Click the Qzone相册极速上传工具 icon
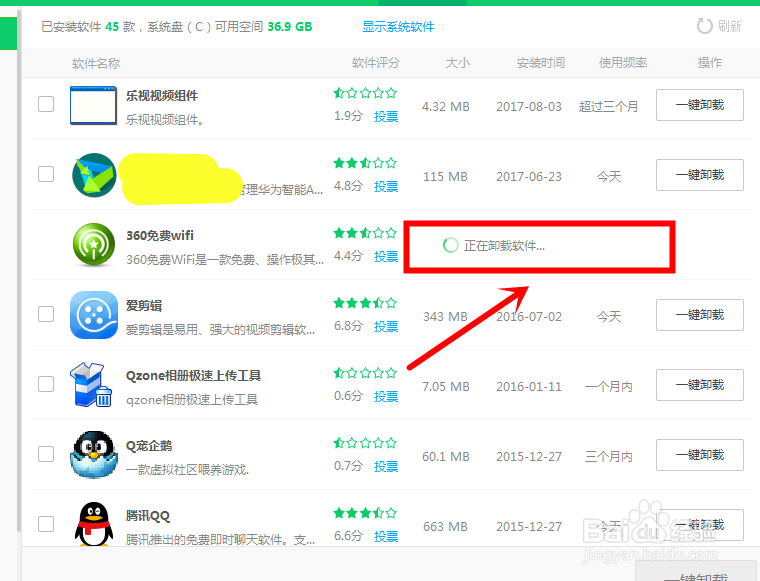The height and width of the screenshot is (581, 760). pyautogui.click(x=92, y=385)
